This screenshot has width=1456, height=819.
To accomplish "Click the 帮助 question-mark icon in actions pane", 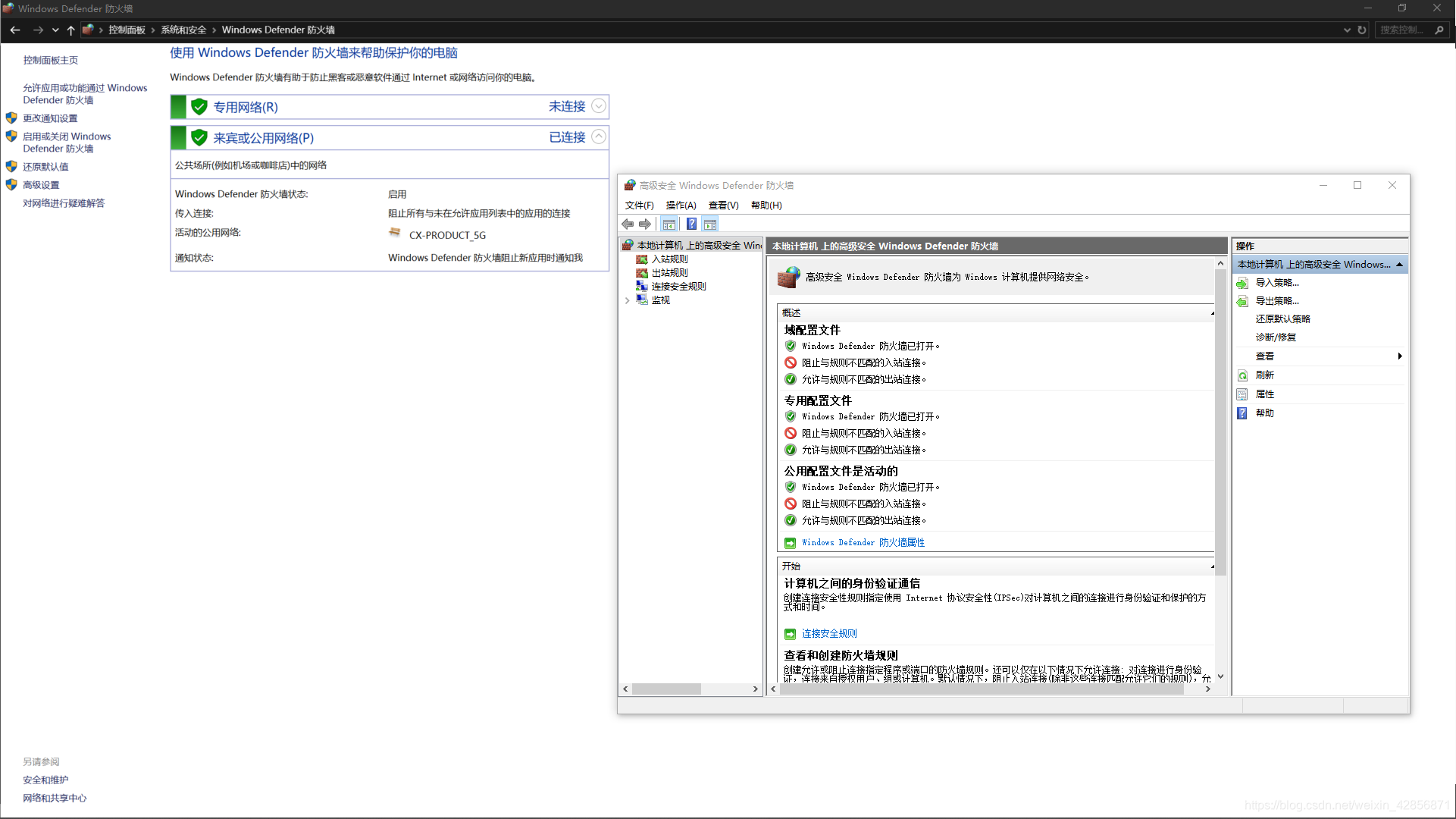I will tap(1242, 413).
